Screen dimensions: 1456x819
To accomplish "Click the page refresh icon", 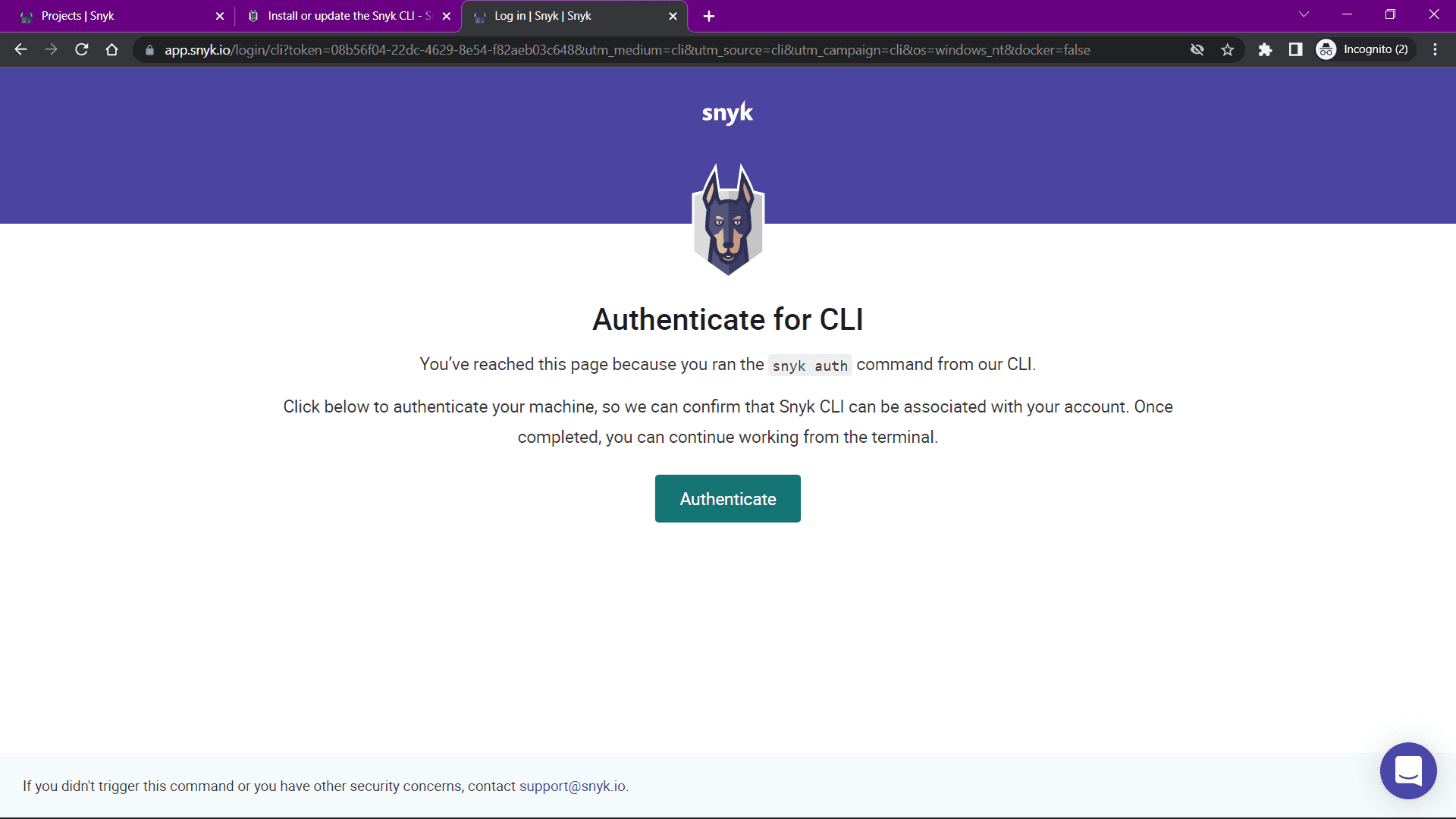I will (x=83, y=50).
